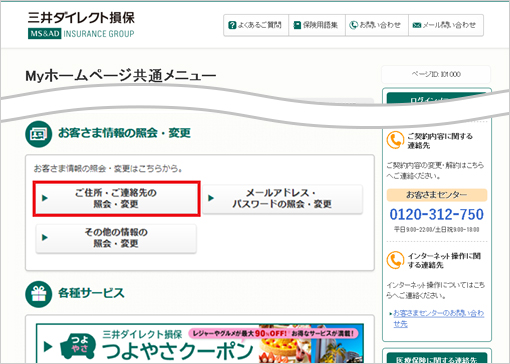510x364 pixels.
Task: Click the book icon beside 保険用語集
Action: point(297,25)
